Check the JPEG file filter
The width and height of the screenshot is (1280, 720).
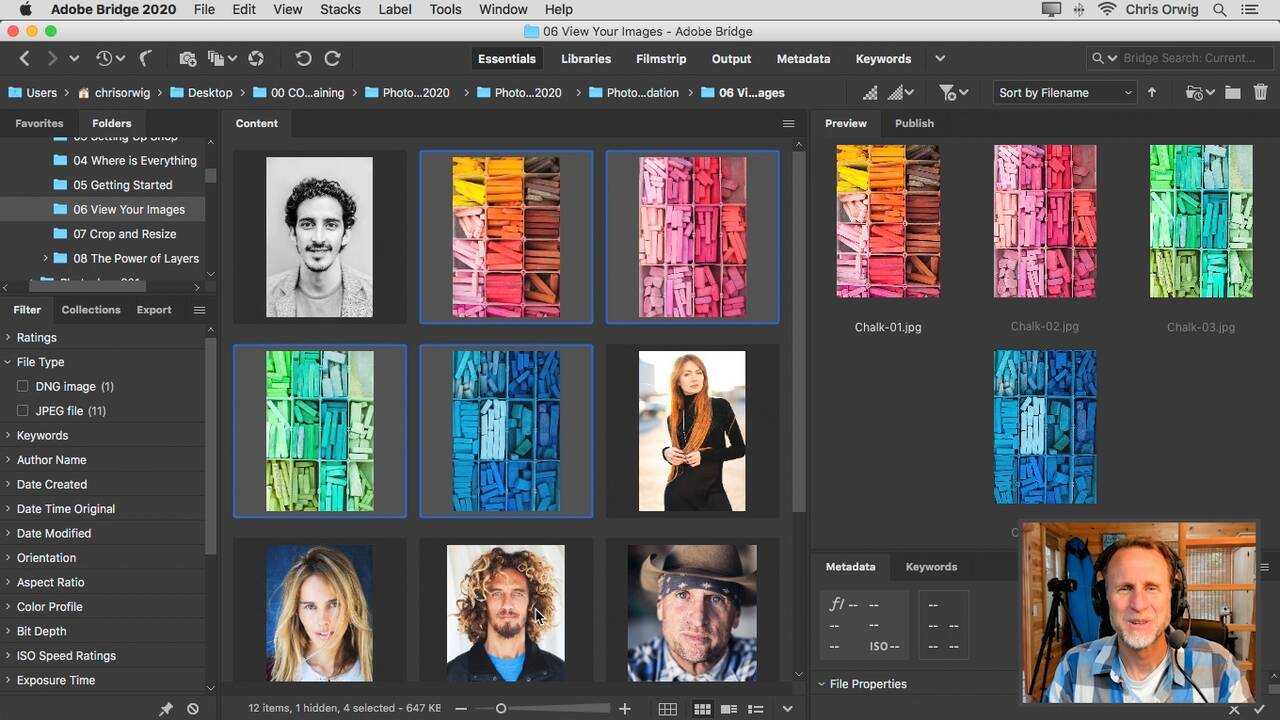(22, 411)
